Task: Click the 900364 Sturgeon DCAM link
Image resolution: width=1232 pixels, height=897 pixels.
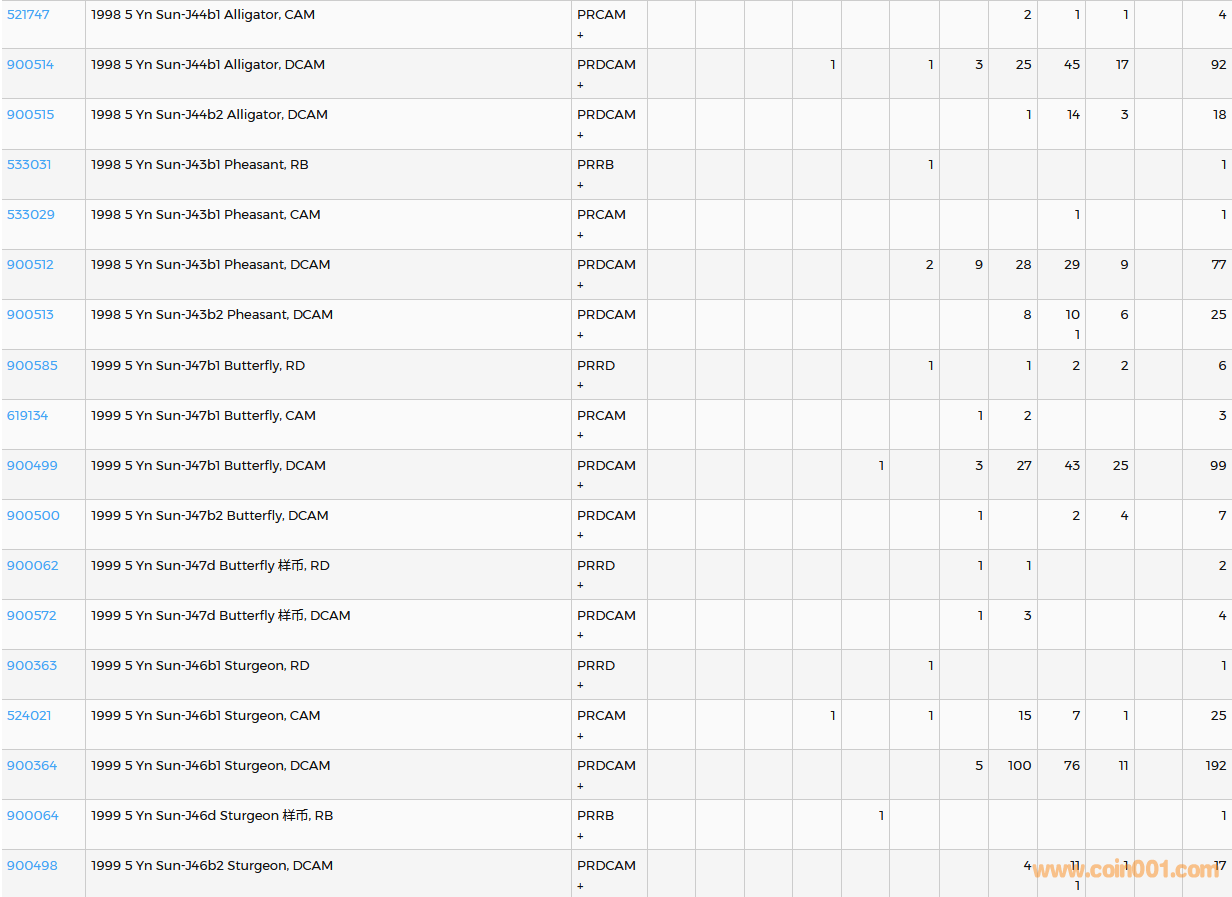Action: [x=32, y=766]
